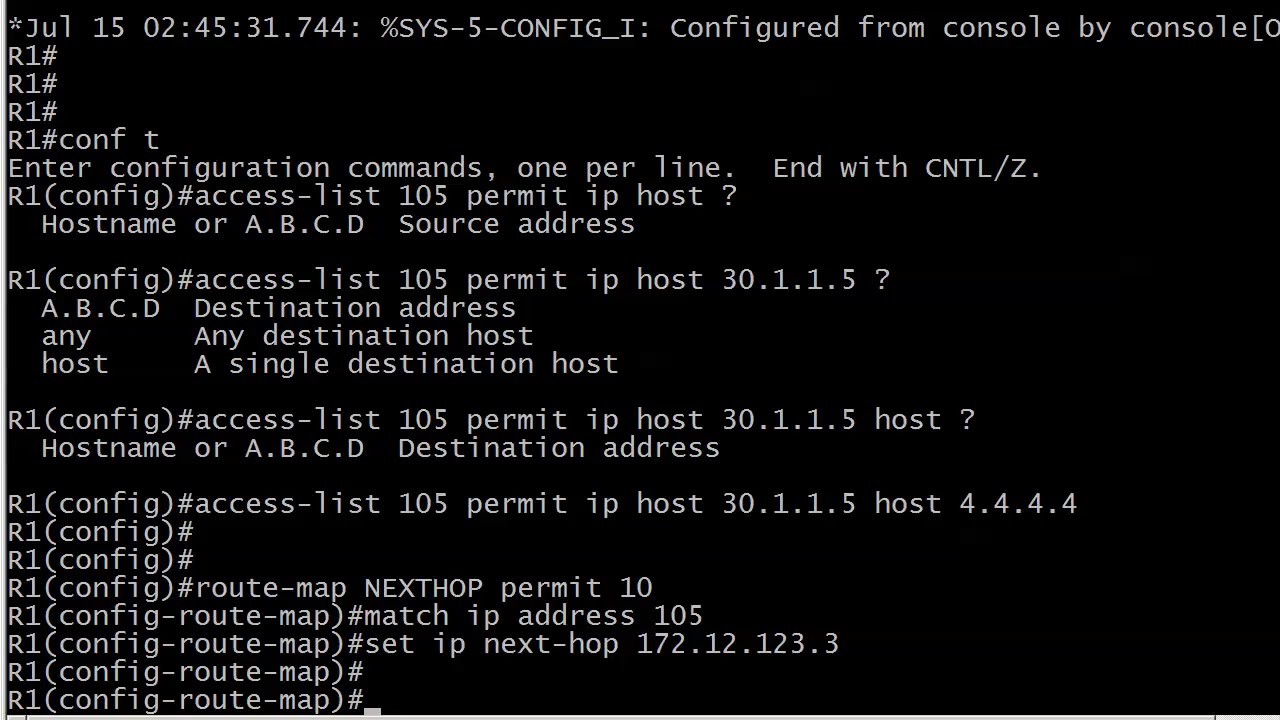The width and height of the screenshot is (1280, 720).
Task: Click the access-list line ending '30.1.1.5 host ?'
Action: (491, 420)
